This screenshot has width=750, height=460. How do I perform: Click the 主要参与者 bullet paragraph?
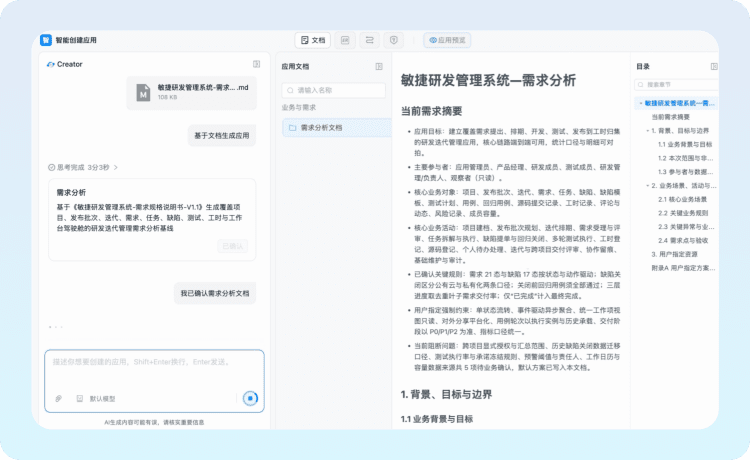pos(517,172)
